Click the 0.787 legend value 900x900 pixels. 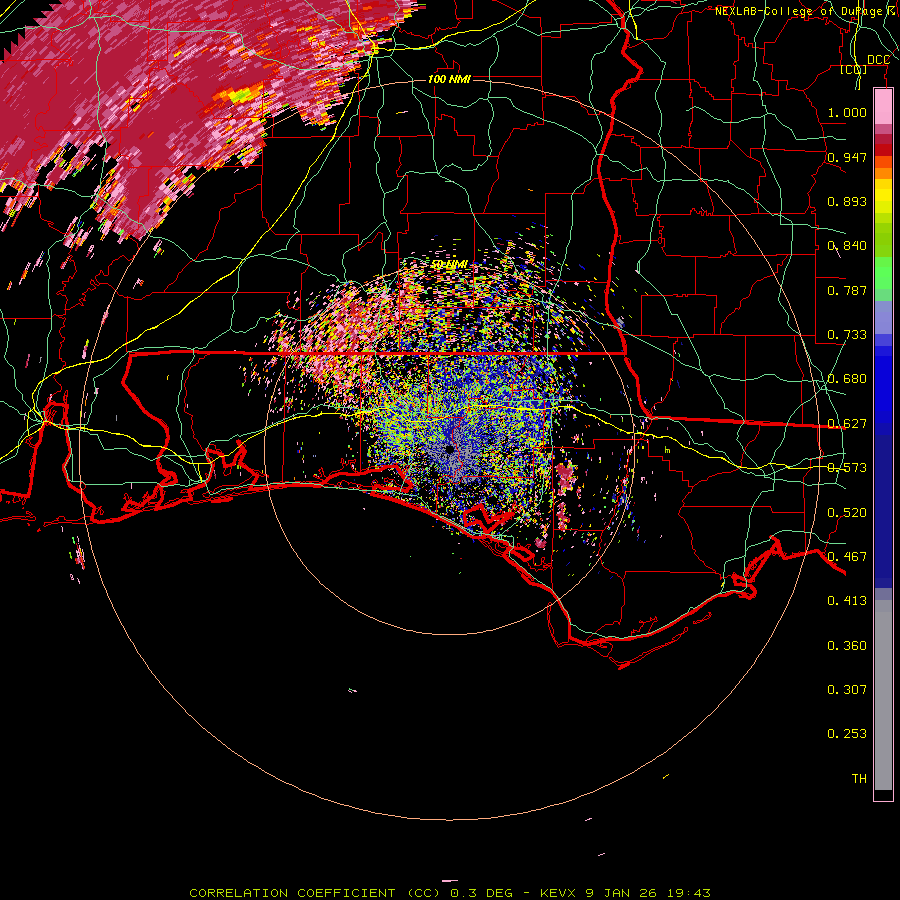coord(847,290)
